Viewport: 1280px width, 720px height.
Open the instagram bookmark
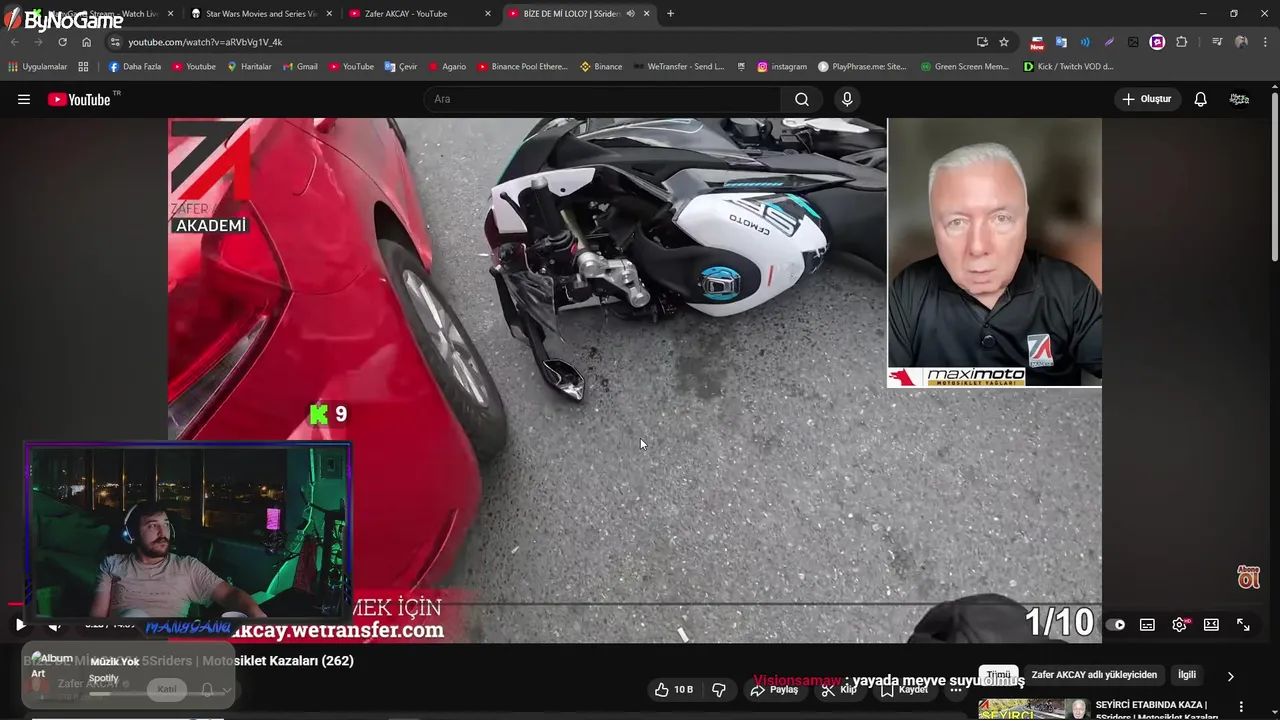781,67
